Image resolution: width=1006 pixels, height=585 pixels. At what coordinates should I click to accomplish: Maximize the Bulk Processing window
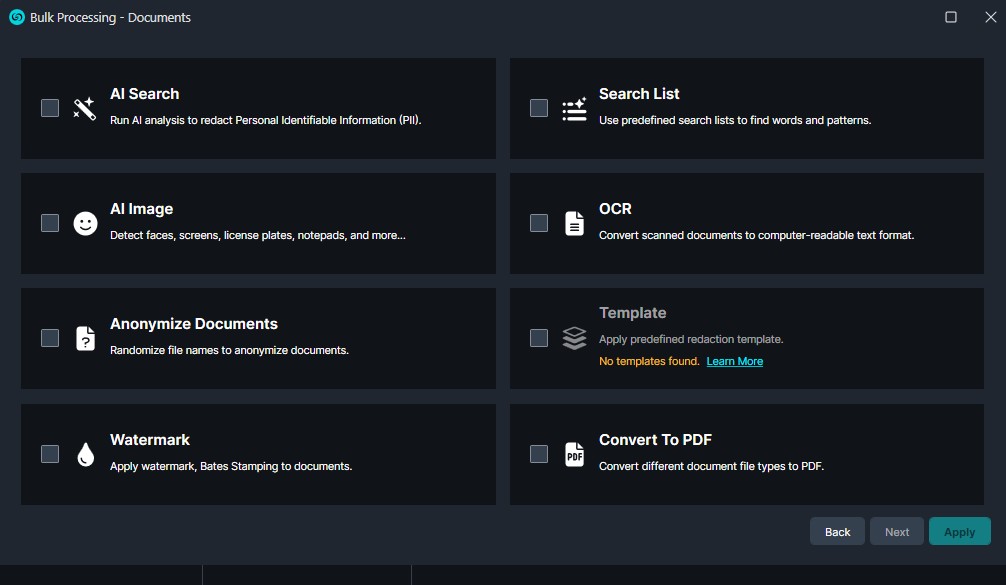(950, 17)
